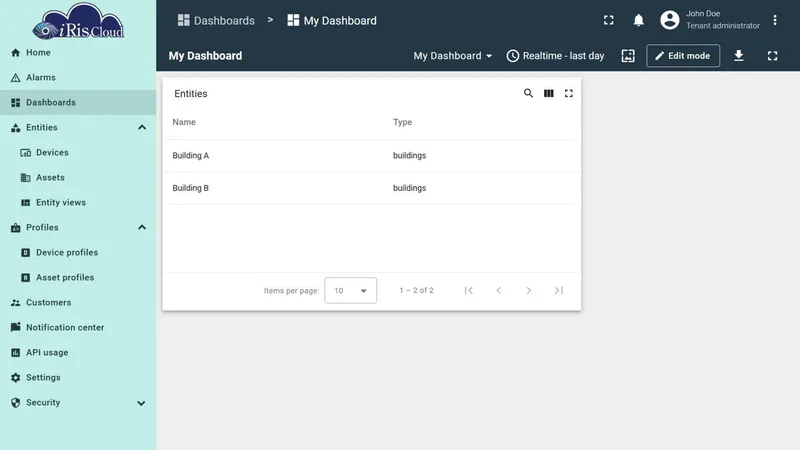
Task: Click the pagination text '1 – 2 of 2'
Action: (416, 290)
